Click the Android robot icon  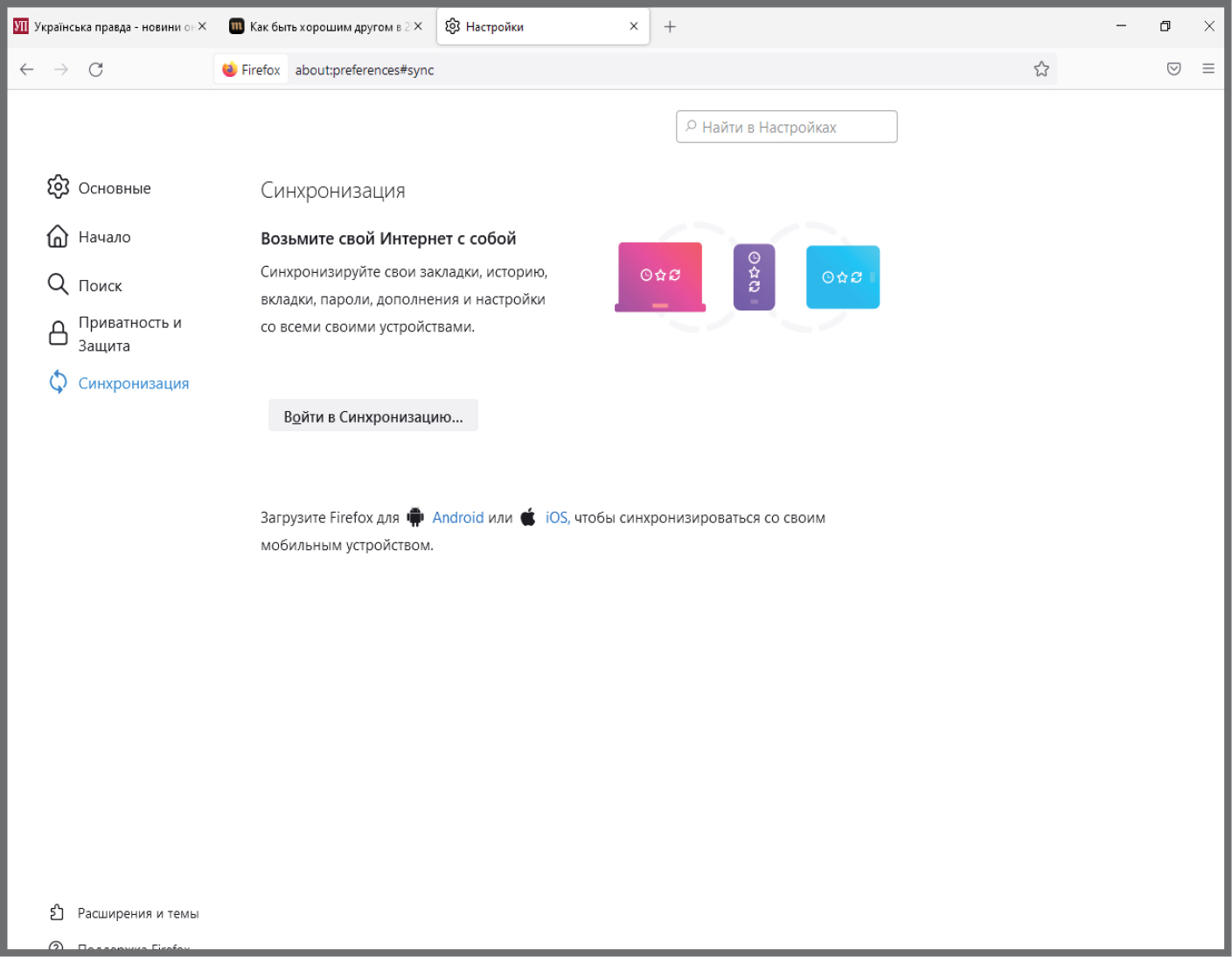point(415,517)
